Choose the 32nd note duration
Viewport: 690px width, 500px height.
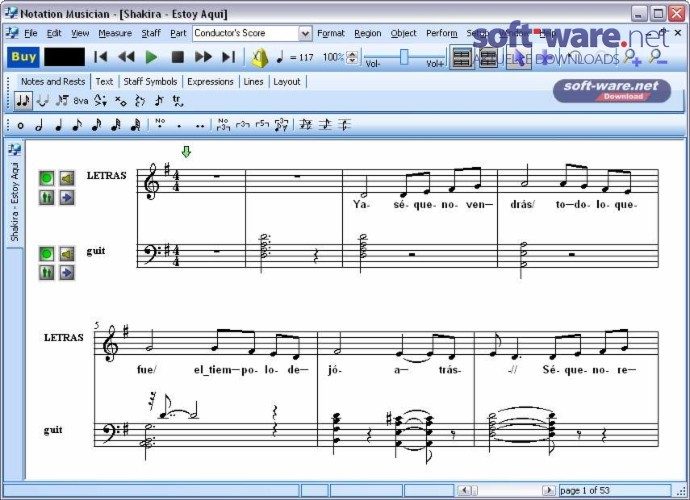(116, 126)
